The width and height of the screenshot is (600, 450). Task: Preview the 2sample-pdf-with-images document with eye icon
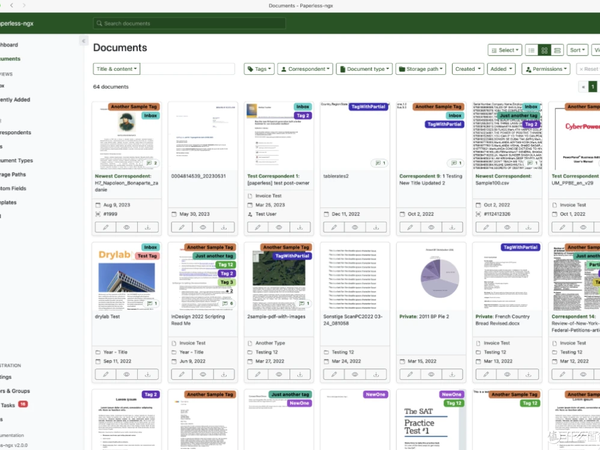pyautogui.click(x=279, y=374)
